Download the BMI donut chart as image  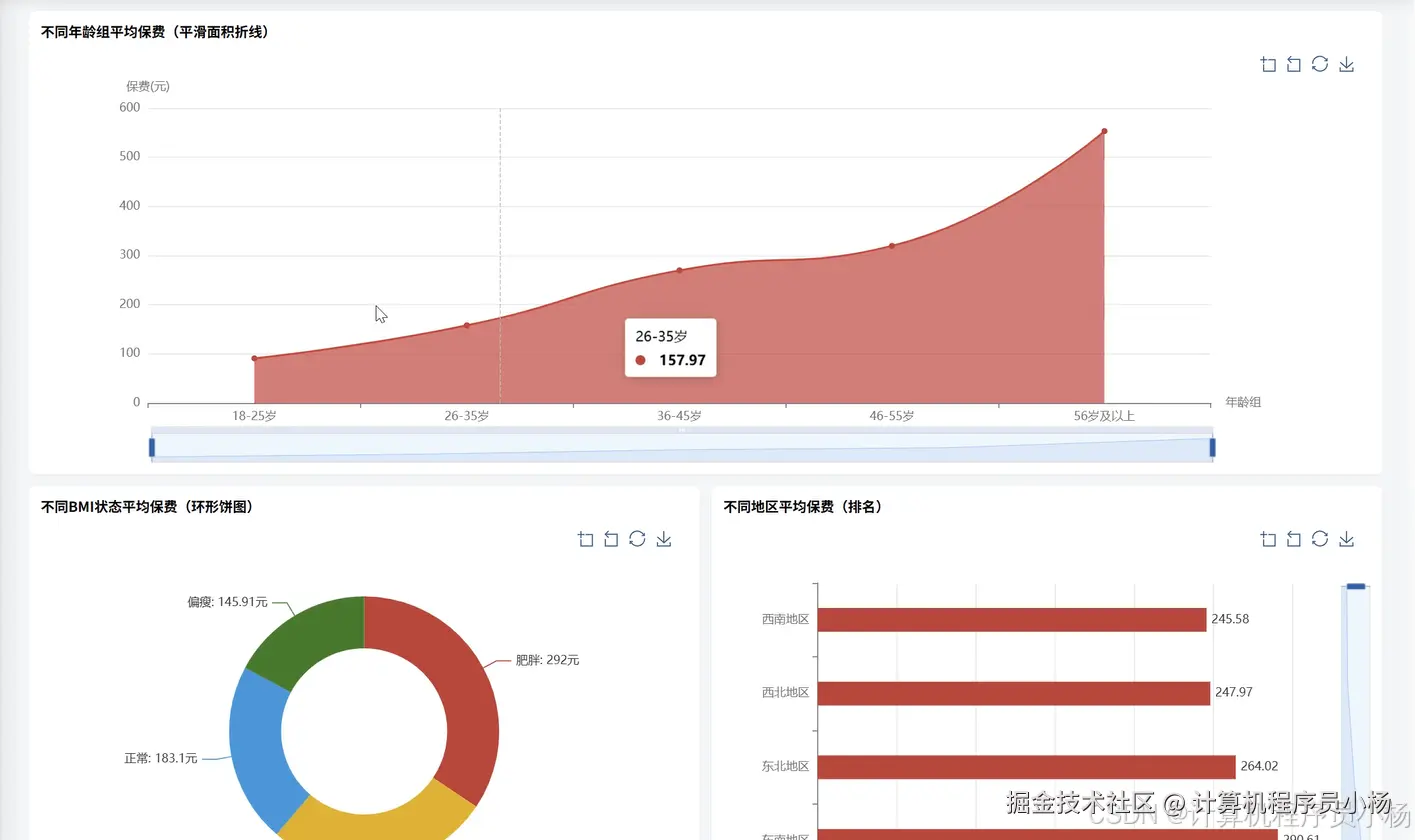click(663, 539)
